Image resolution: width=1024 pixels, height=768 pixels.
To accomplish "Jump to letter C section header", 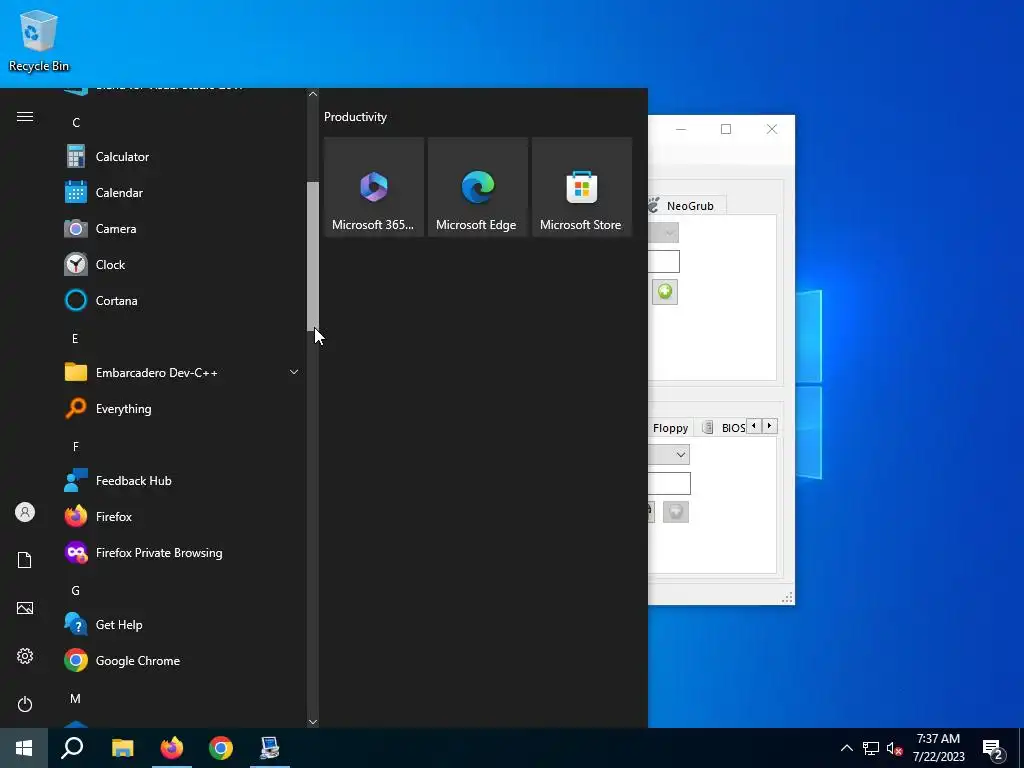I will [76, 123].
